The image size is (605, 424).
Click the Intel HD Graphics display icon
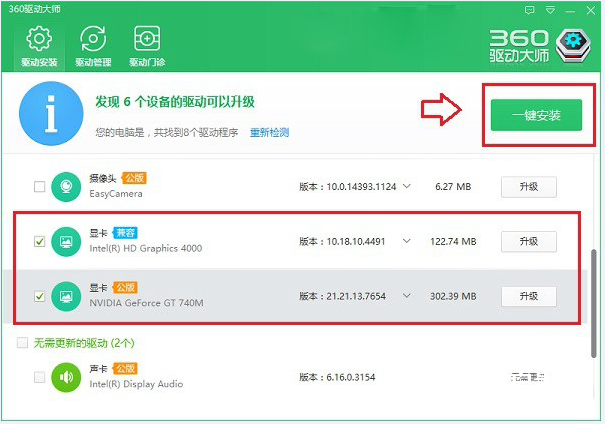pos(66,242)
